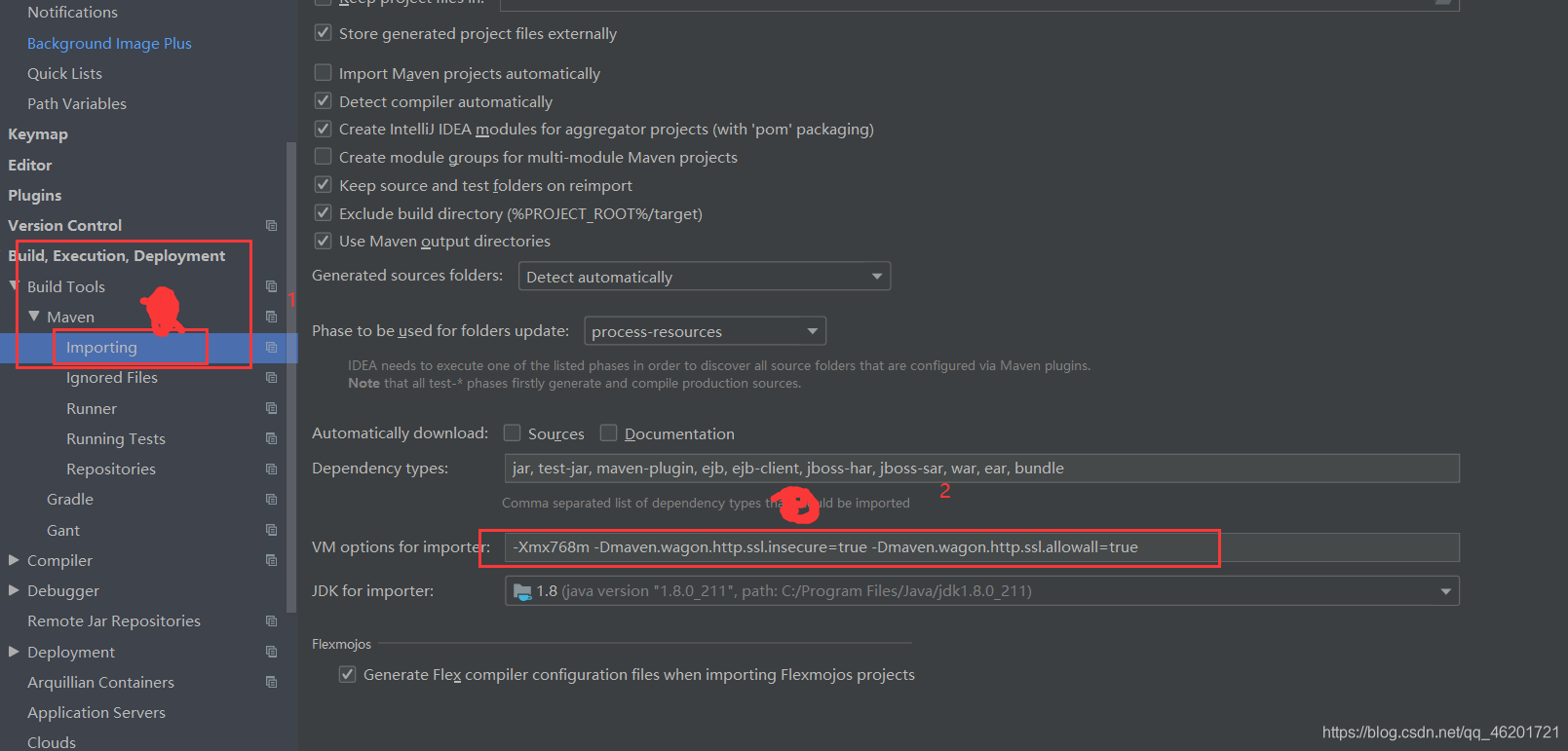Click project-level icon beside Gradle
The width and height of the screenshot is (1568, 751).
271,499
